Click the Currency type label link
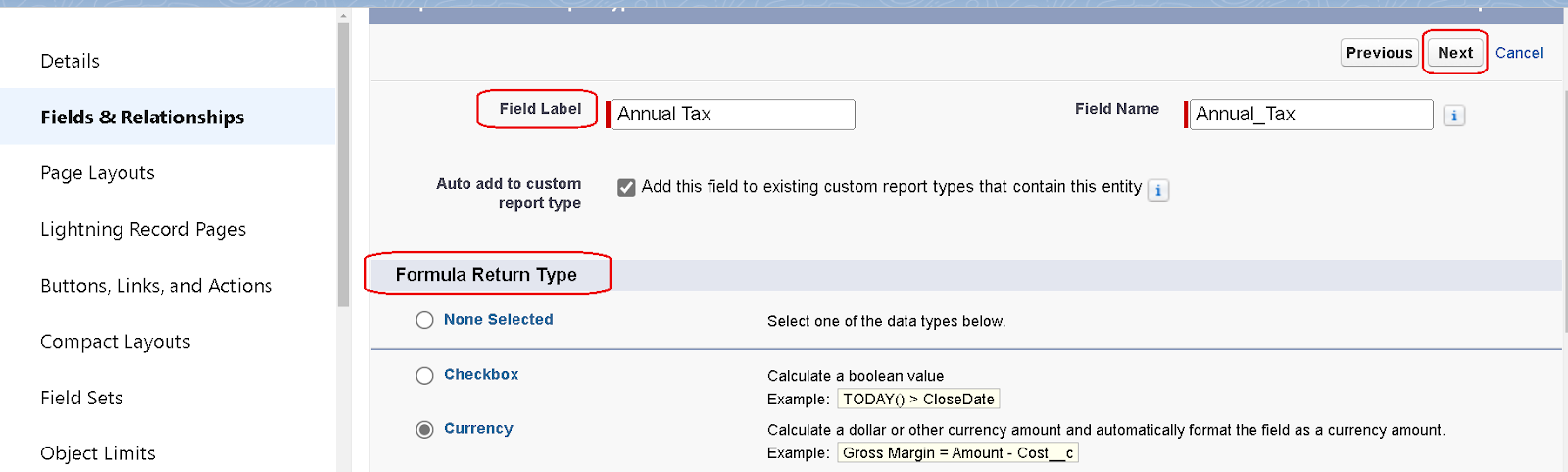 pos(478,428)
